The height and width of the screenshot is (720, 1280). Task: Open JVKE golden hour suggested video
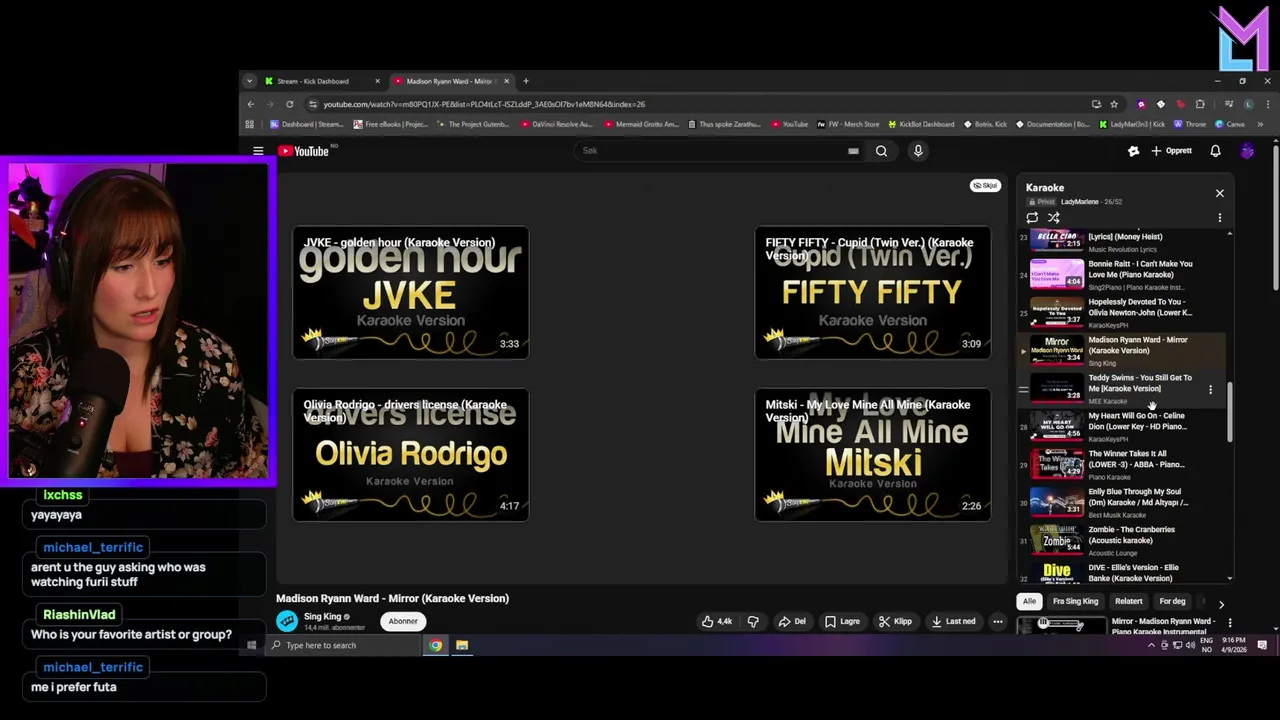(411, 292)
